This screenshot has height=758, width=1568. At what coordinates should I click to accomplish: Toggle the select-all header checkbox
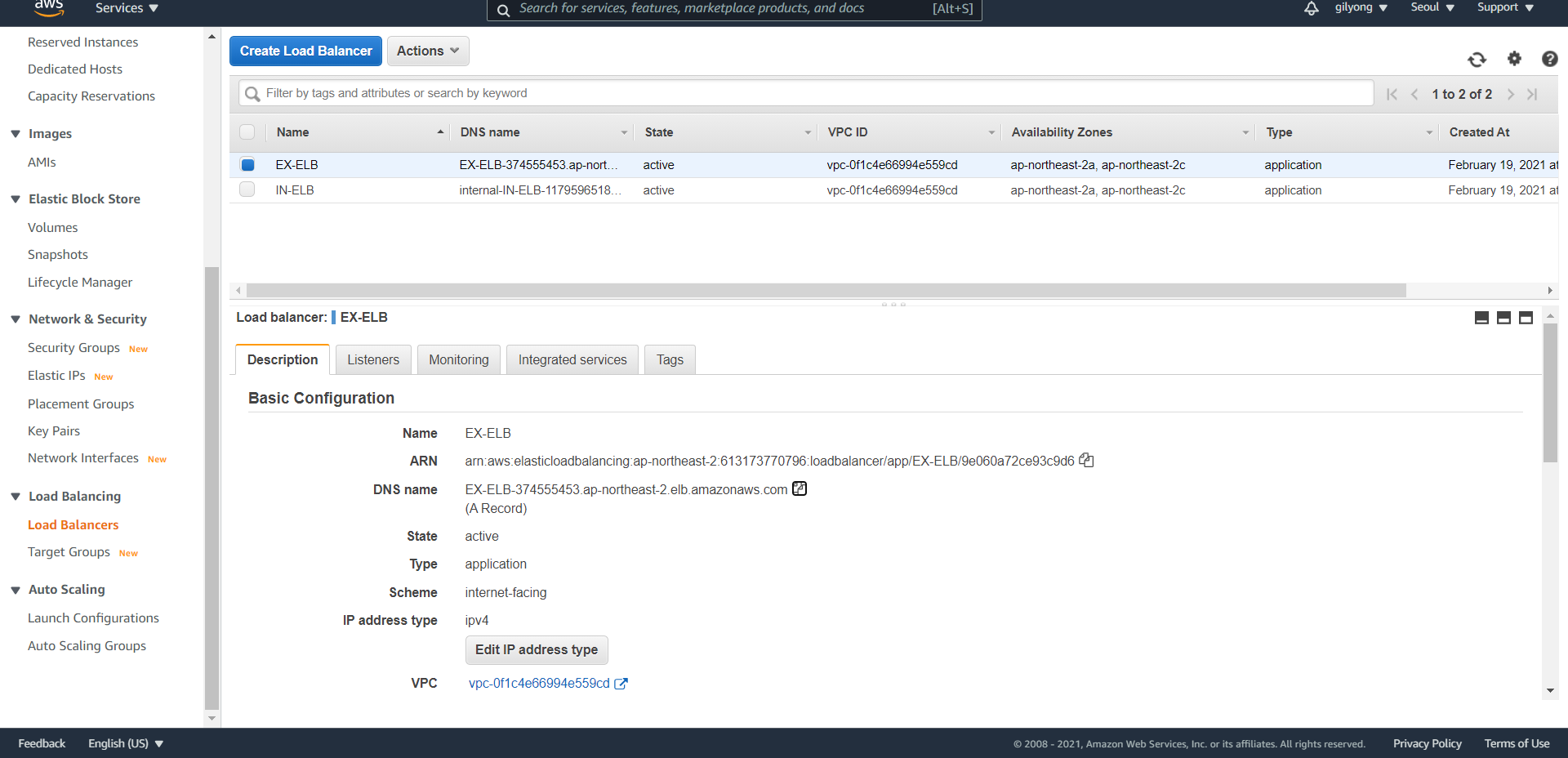click(247, 132)
